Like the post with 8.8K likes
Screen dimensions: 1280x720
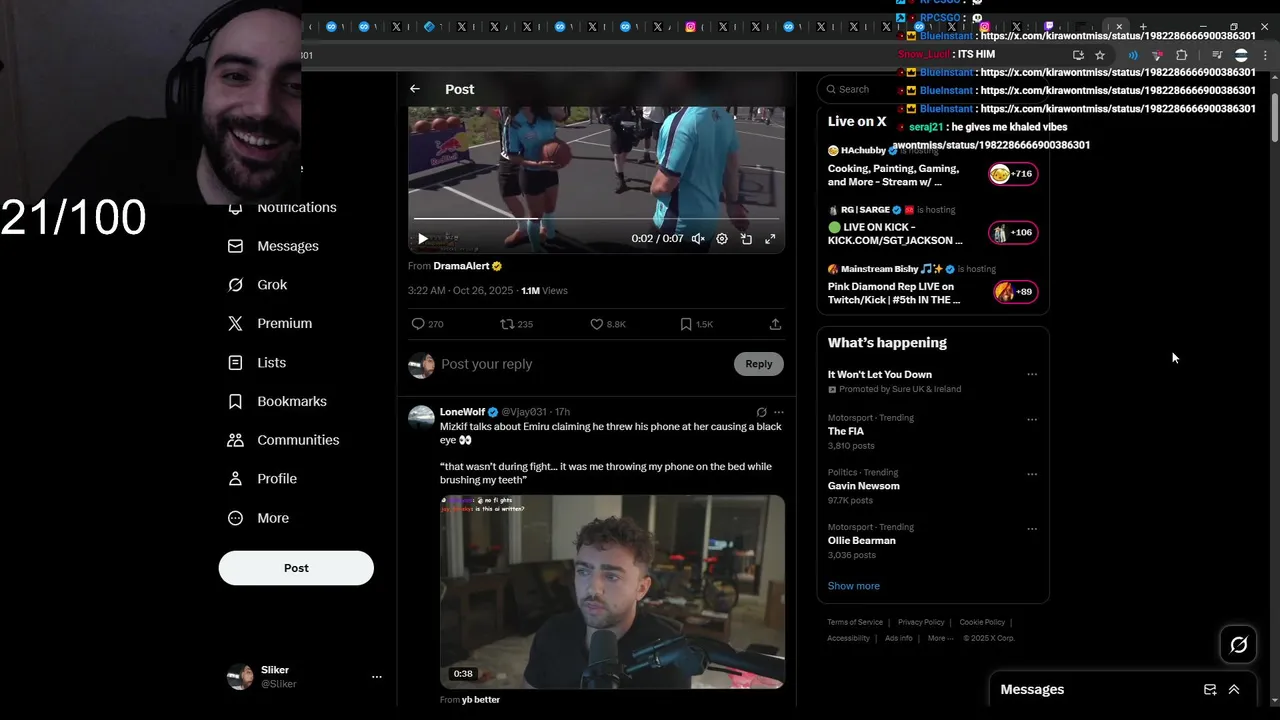608,324
